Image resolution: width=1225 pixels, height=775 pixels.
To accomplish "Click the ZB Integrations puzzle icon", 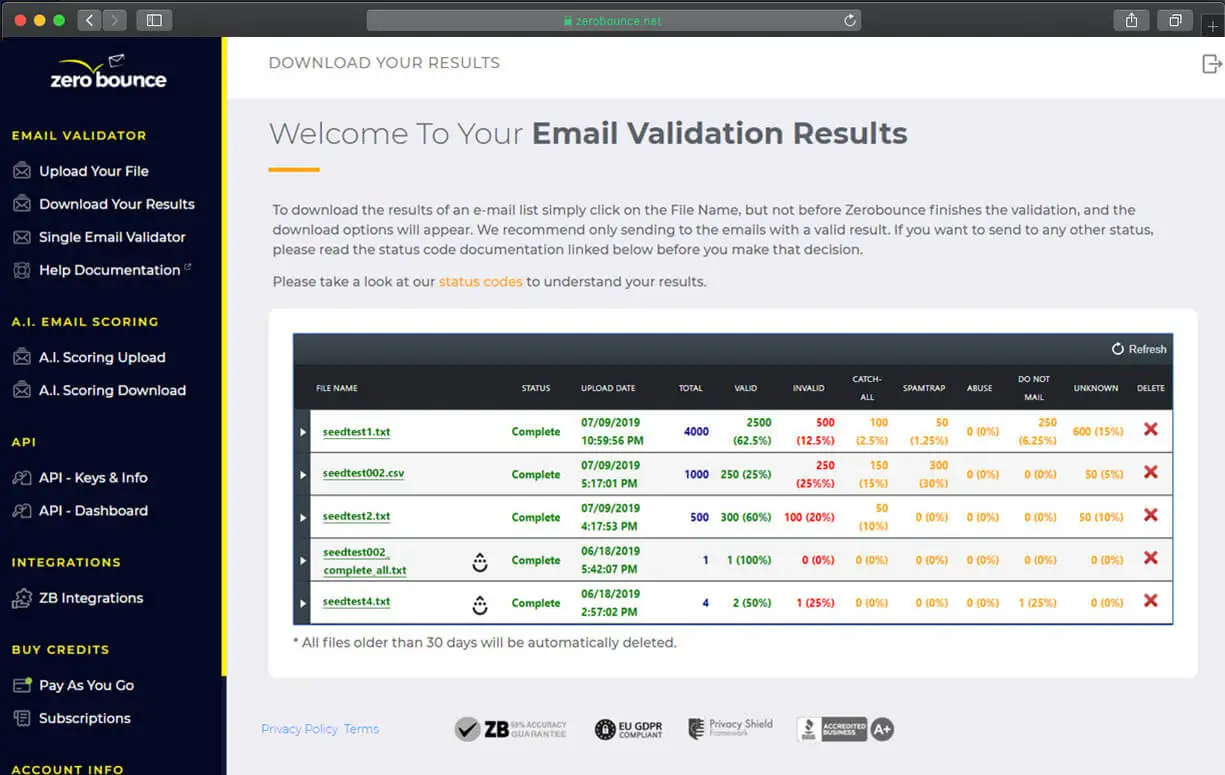I will tap(21, 599).
